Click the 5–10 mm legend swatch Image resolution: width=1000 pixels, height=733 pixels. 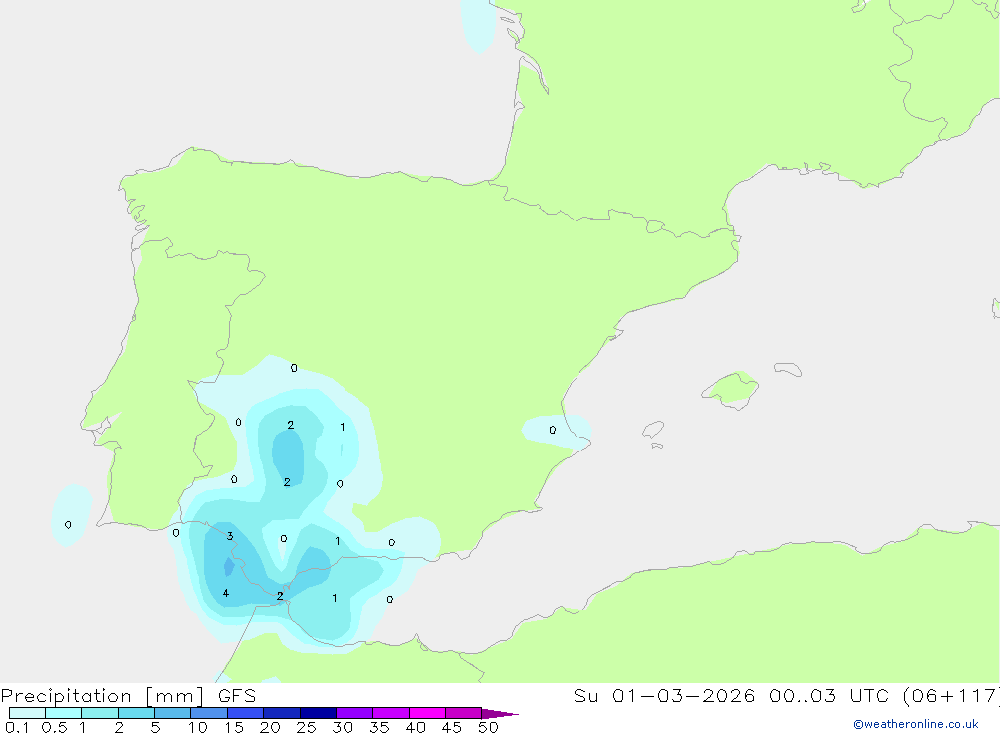coord(172,713)
